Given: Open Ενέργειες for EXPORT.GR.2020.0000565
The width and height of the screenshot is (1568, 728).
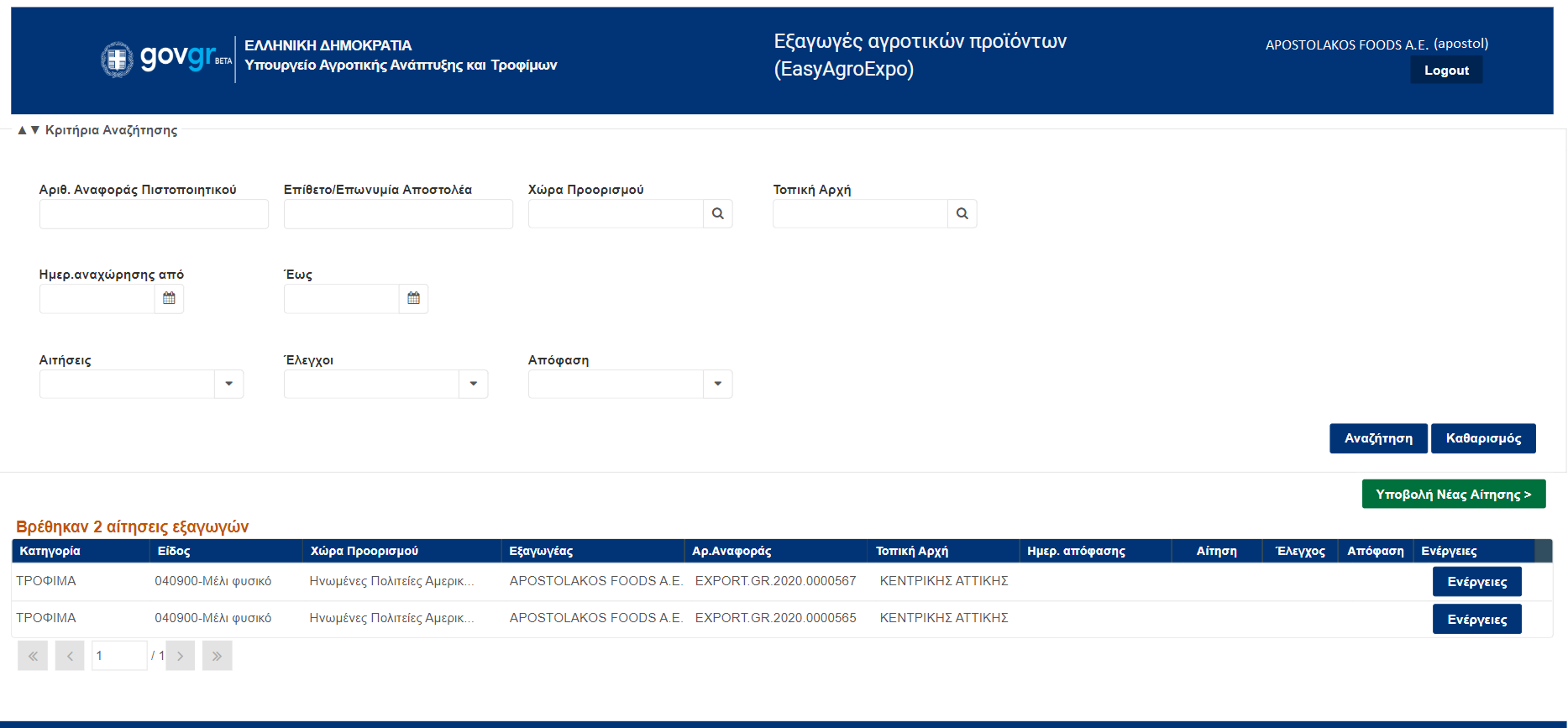Looking at the screenshot, I should point(1477,619).
